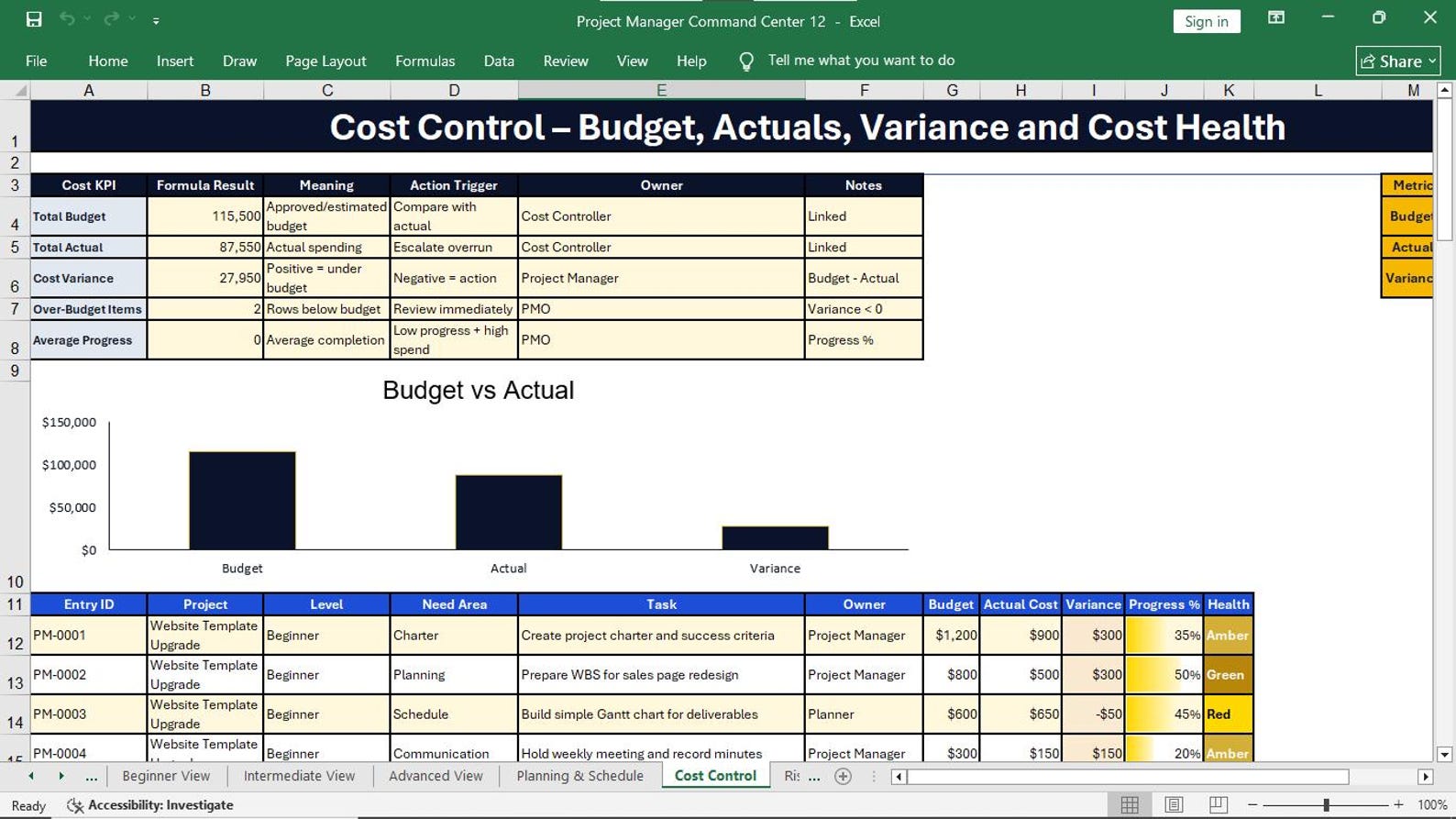Click the Redo arrow icon
This screenshot has width=1456, height=819.
click(x=111, y=19)
